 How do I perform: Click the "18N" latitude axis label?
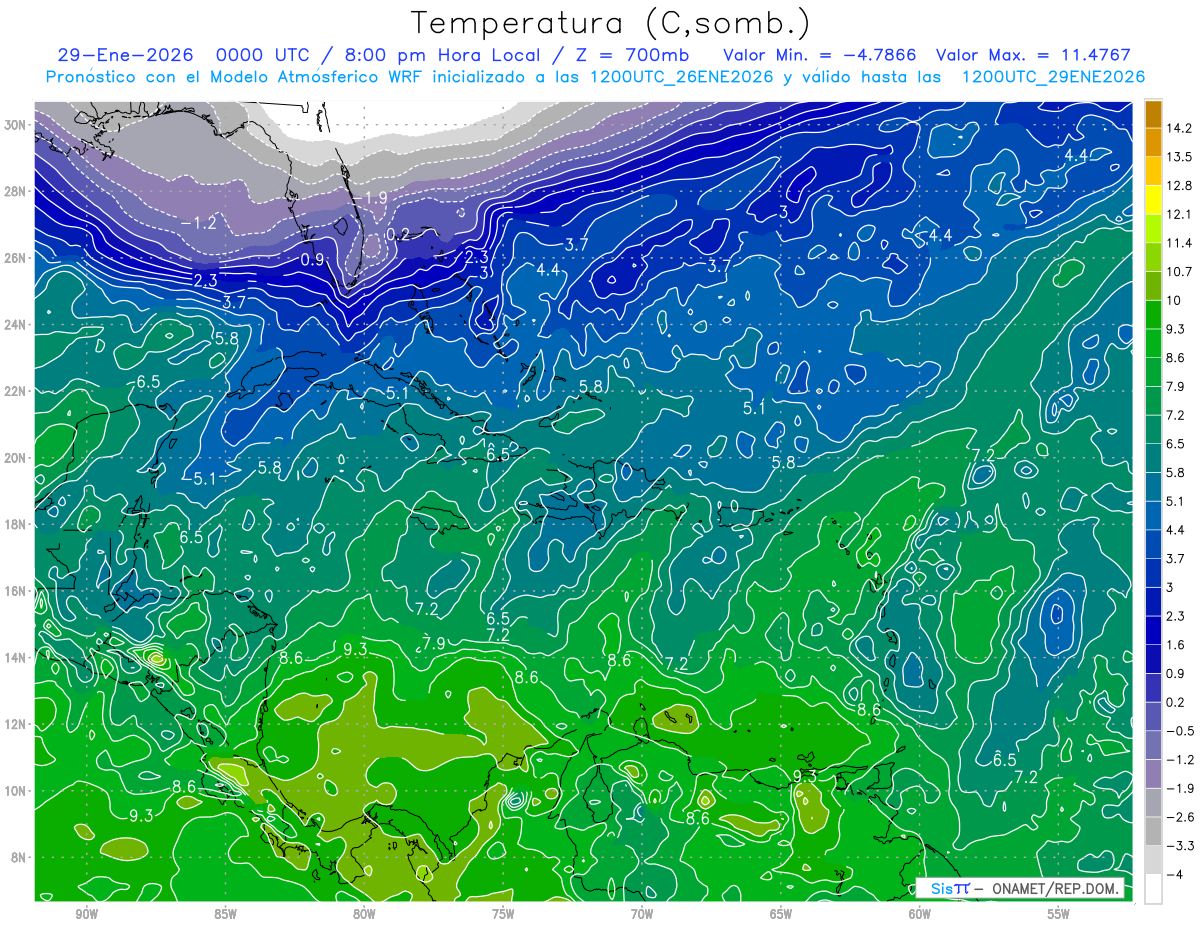coord(15,524)
